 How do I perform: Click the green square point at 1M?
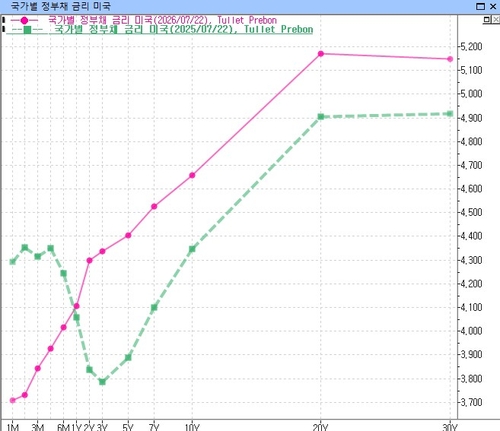pos(13,262)
